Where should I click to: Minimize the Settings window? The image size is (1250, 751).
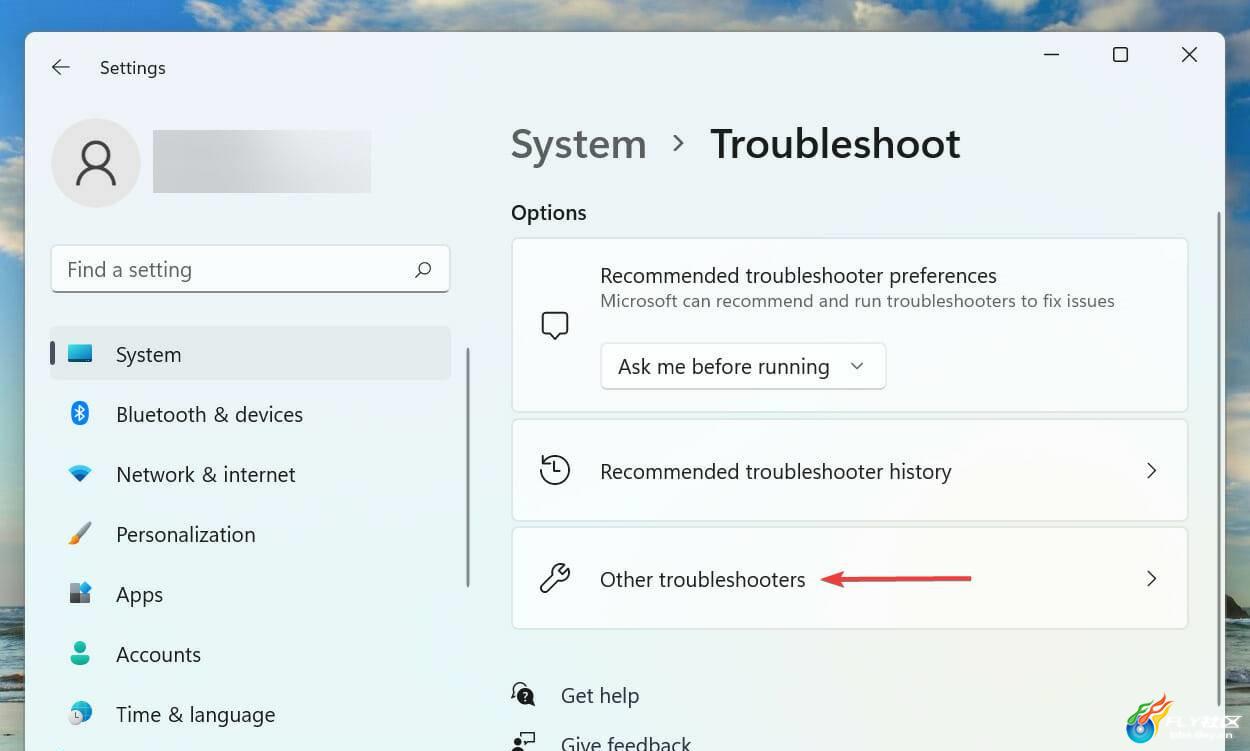click(1051, 55)
